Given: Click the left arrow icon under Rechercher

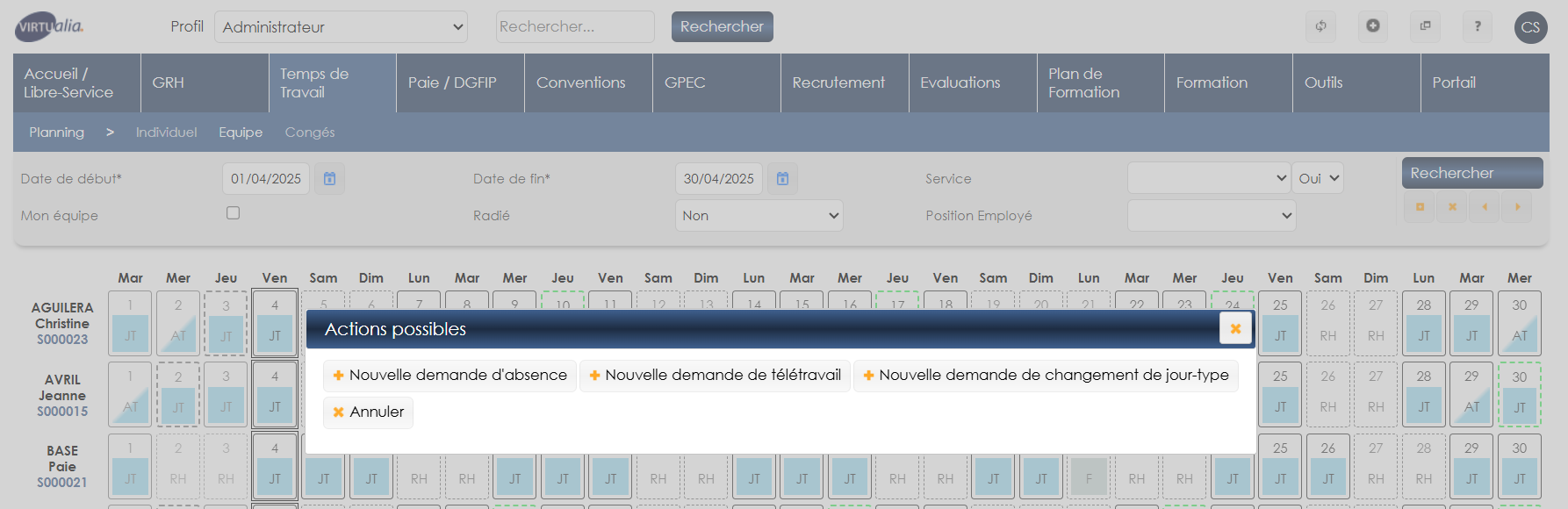Looking at the screenshot, I should pyautogui.click(x=1485, y=207).
